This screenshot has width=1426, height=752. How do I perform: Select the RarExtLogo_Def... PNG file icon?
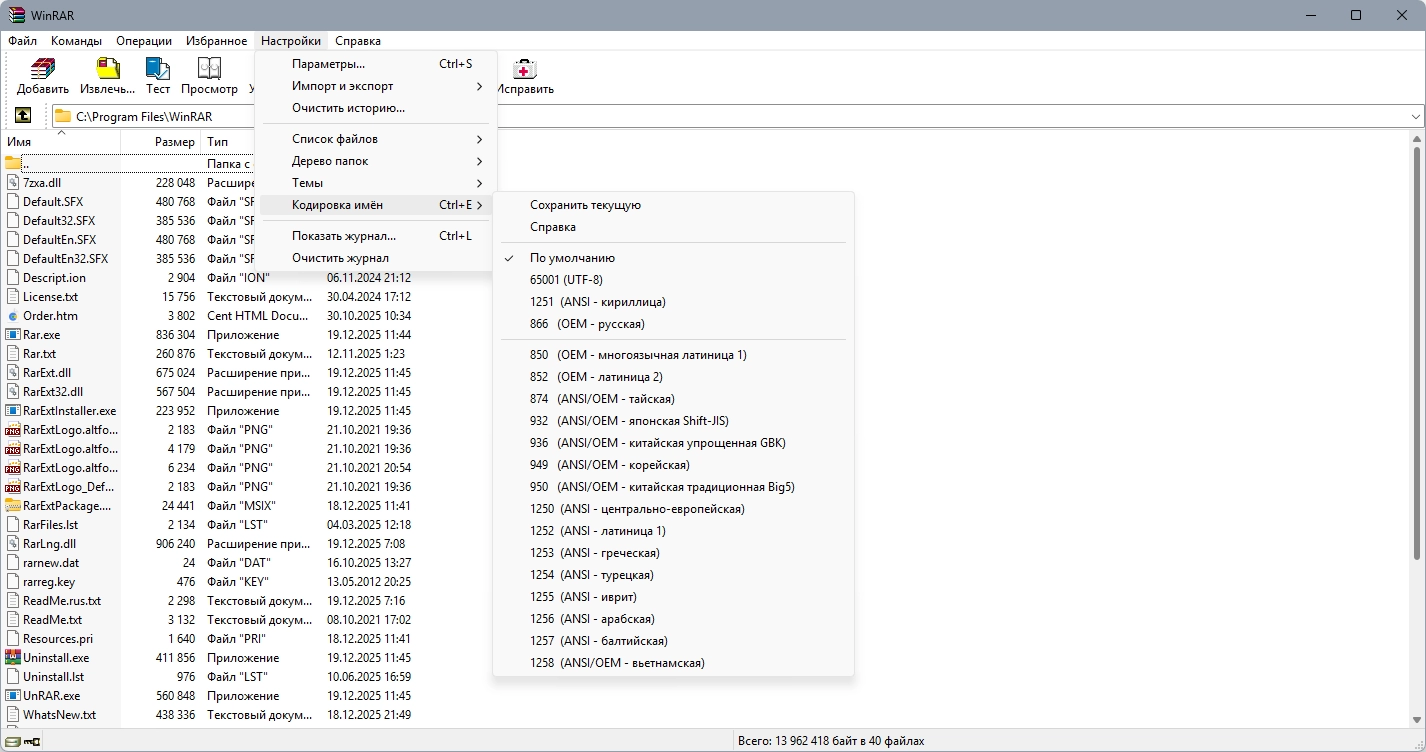tap(13, 487)
